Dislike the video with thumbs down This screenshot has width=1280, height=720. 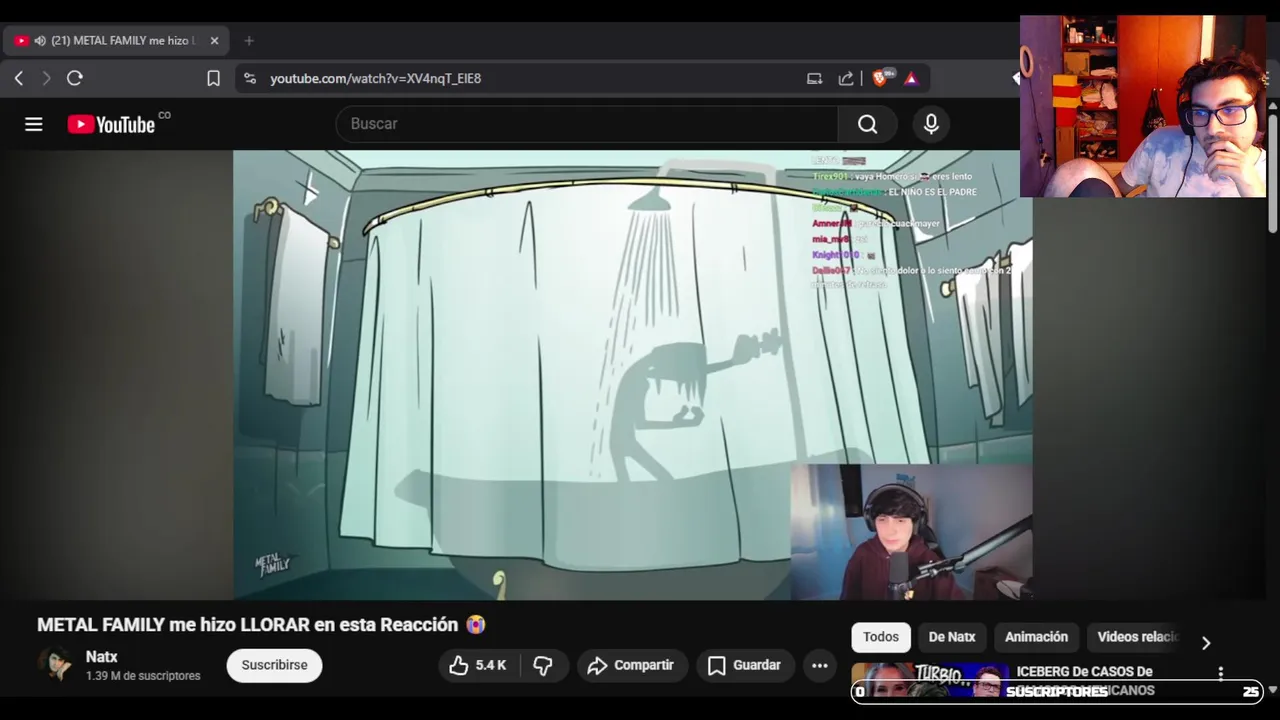pyautogui.click(x=543, y=665)
